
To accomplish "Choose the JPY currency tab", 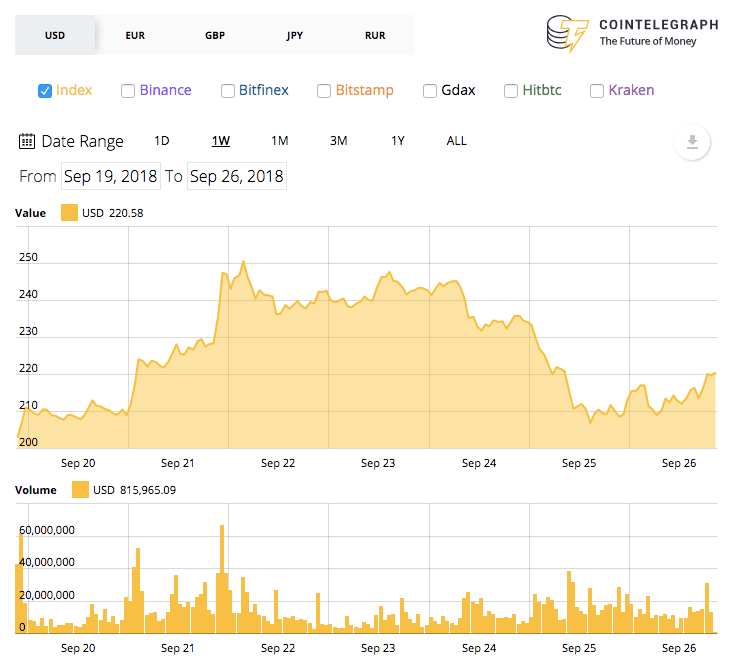I will (295, 35).
